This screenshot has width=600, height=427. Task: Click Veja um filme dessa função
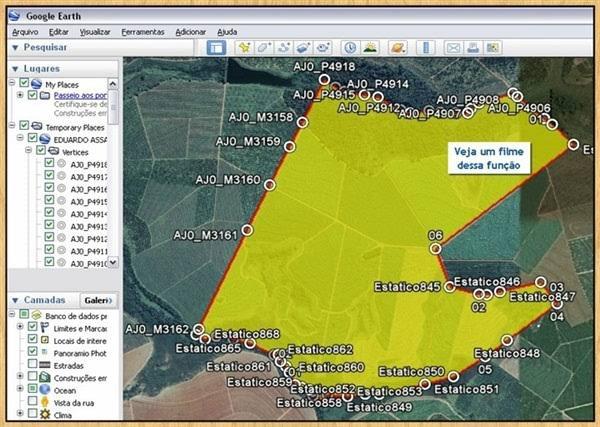point(489,158)
